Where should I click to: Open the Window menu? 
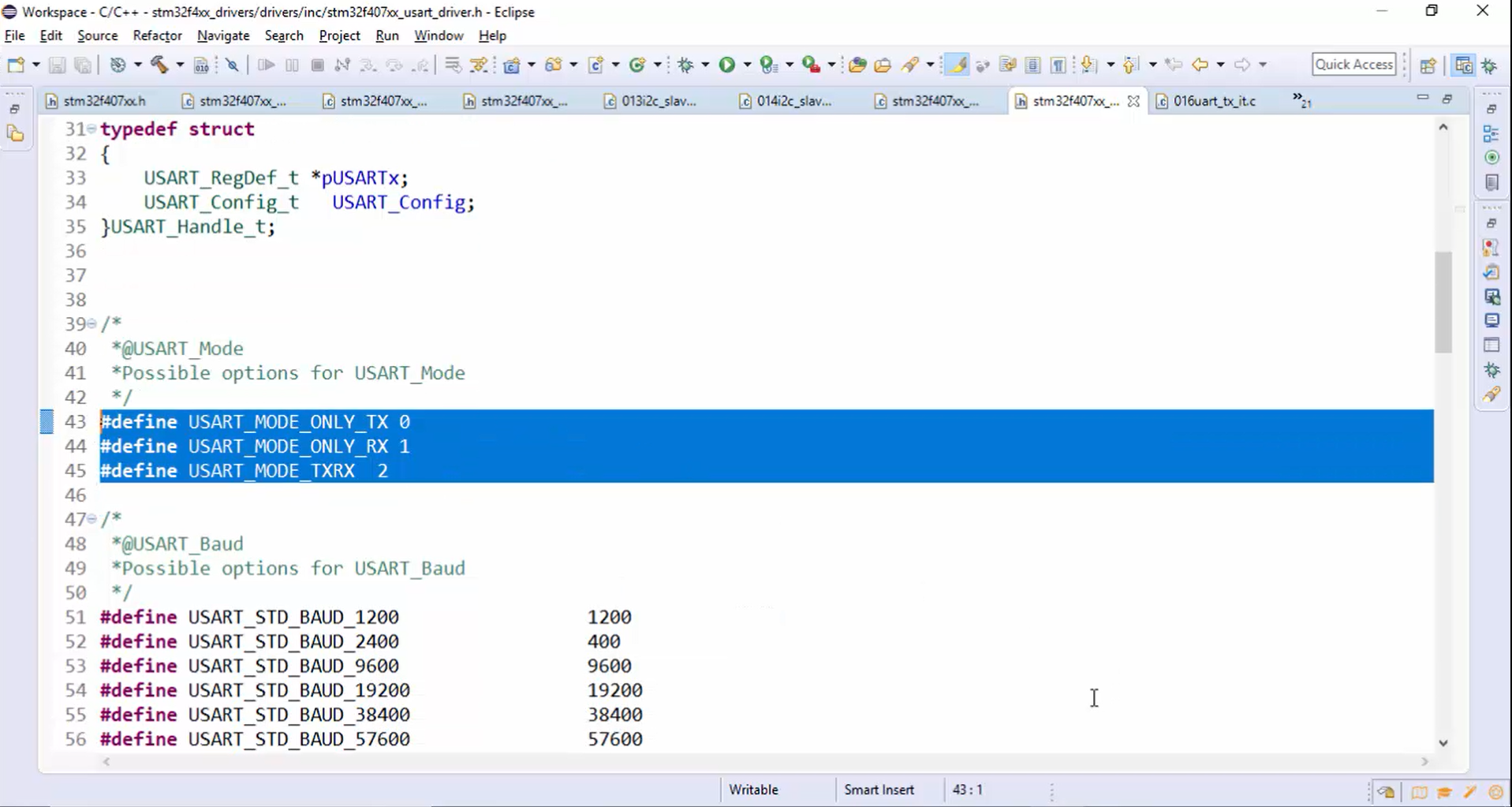[x=439, y=35]
